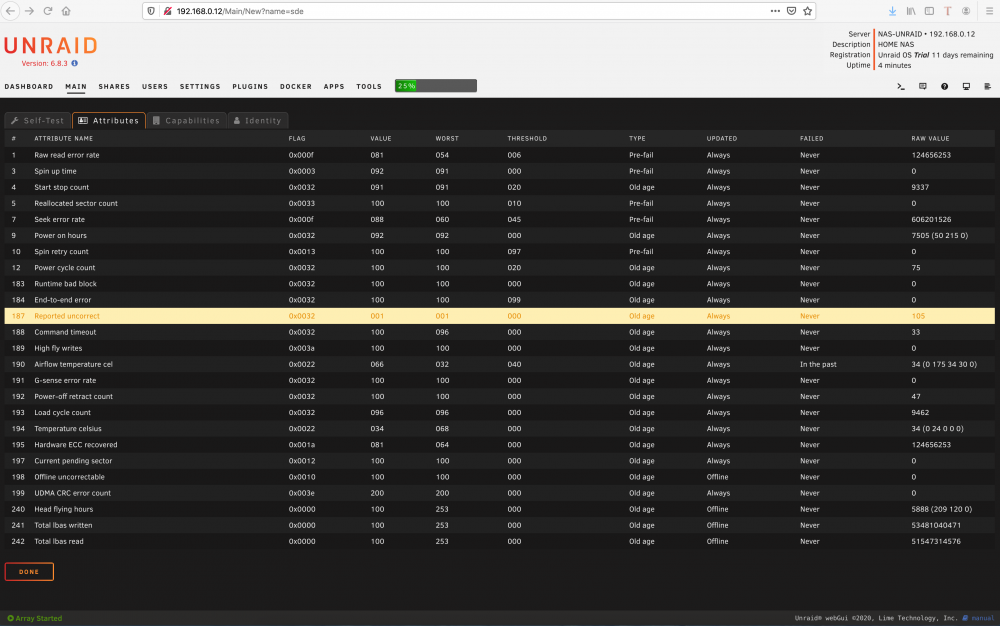Click the Power on hours attribute
The image size is (1000, 626).
(x=61, y=235)
